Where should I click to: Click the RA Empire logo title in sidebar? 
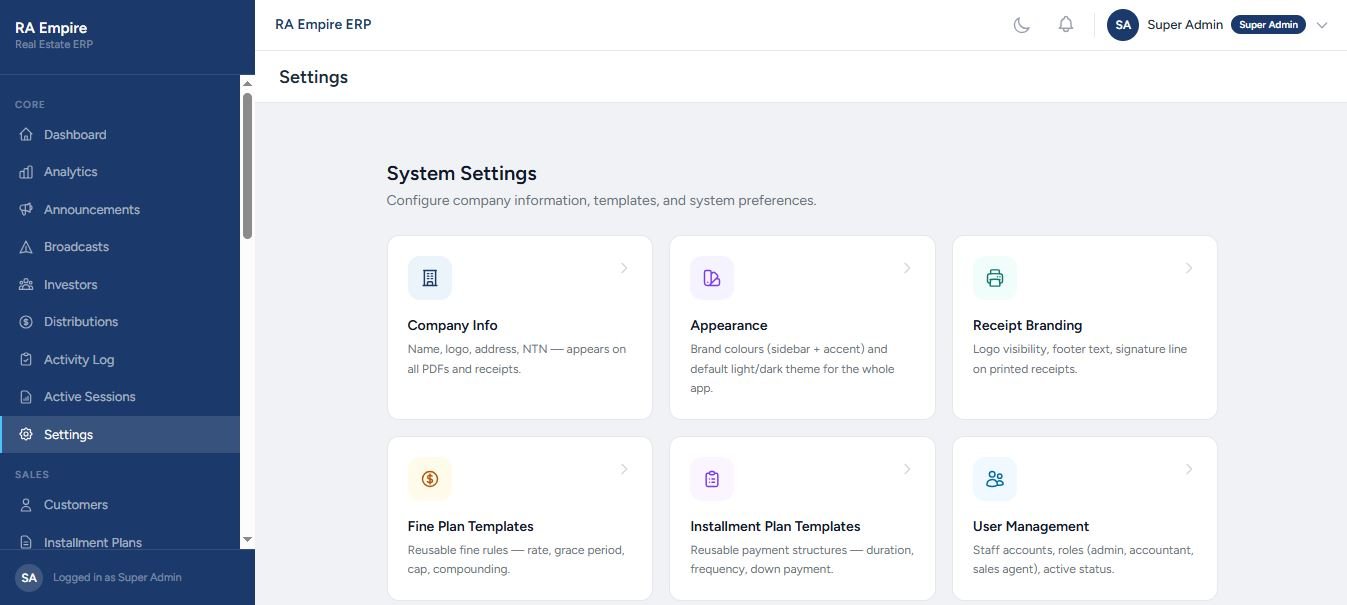coord(51,28)
